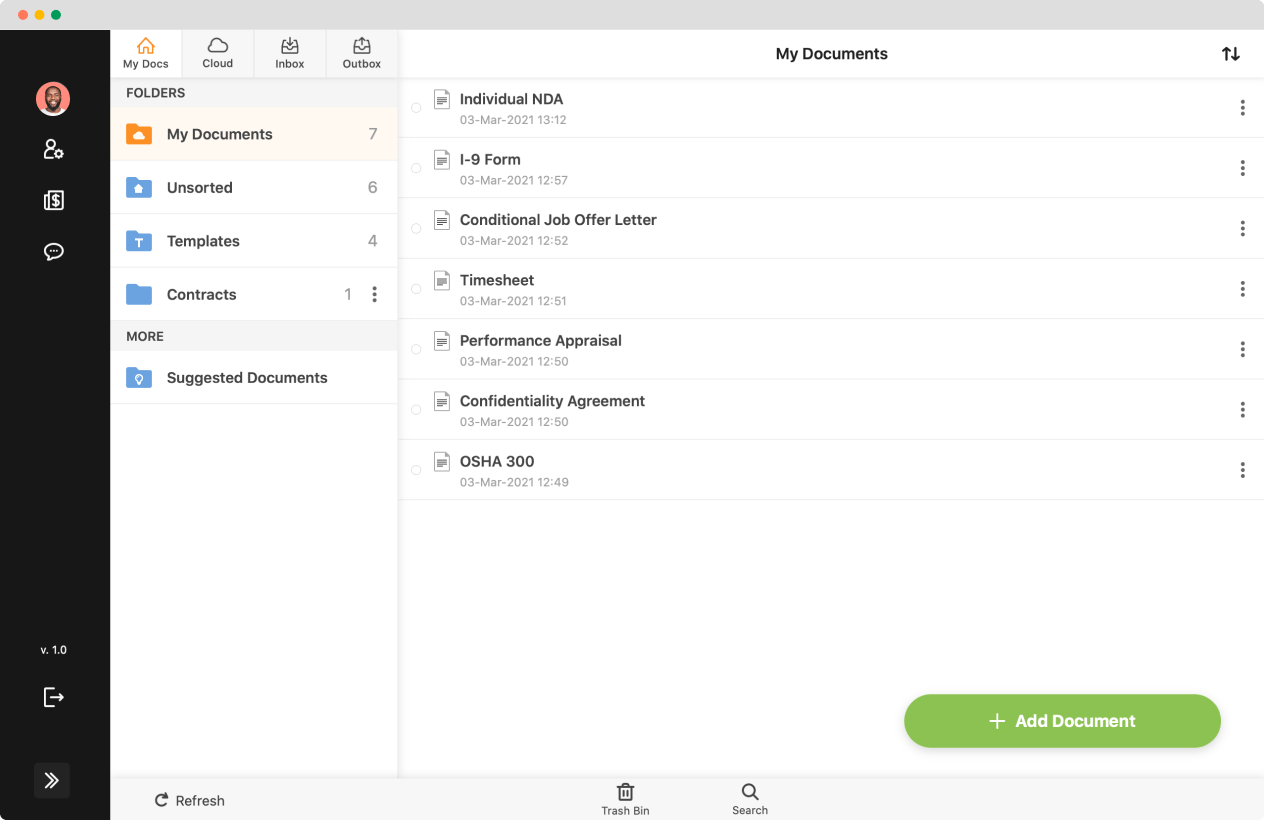Select the I-9 Form document circle
The image size is (1264, 820).
(x=416, y=167)
